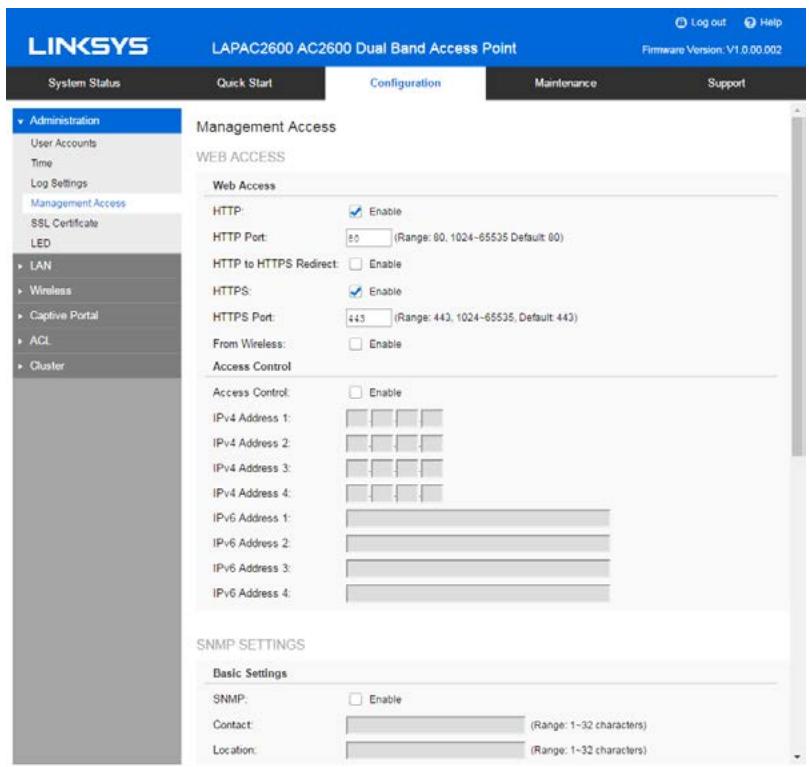Click the scrollbar up arrow

(x=798, y=110)
